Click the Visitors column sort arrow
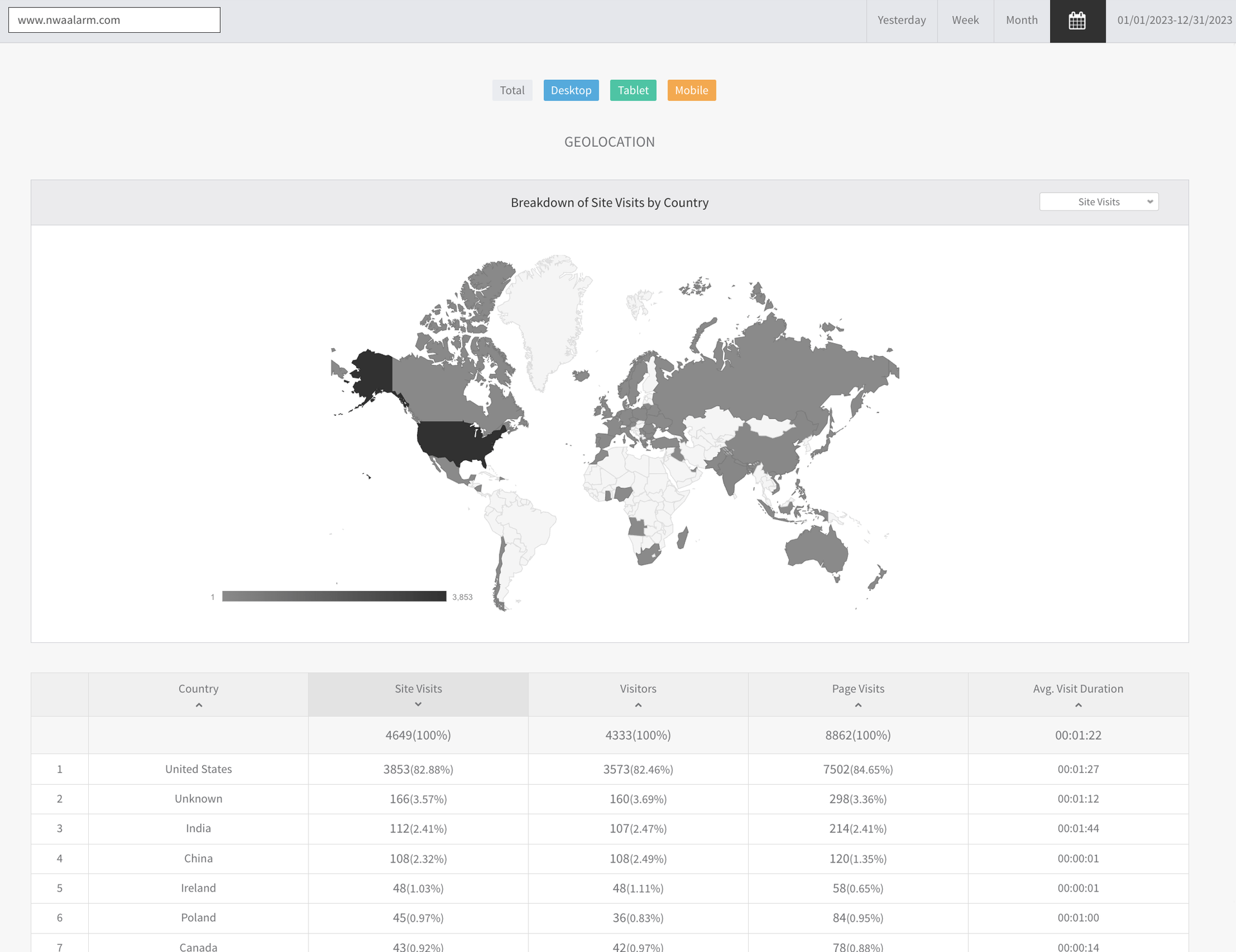The width and height of the screenshot is (1236, 952). tap(638, 705)
